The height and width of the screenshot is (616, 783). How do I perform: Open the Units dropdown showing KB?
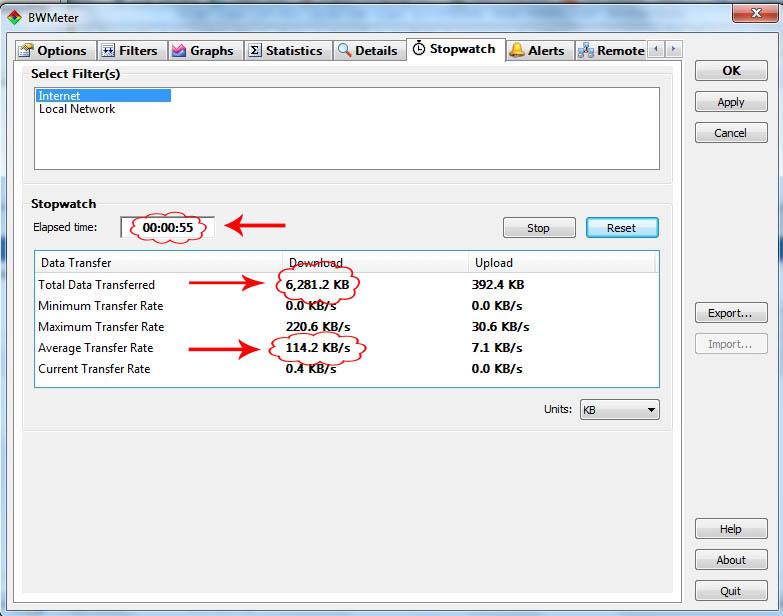click(x=619, y=410)
